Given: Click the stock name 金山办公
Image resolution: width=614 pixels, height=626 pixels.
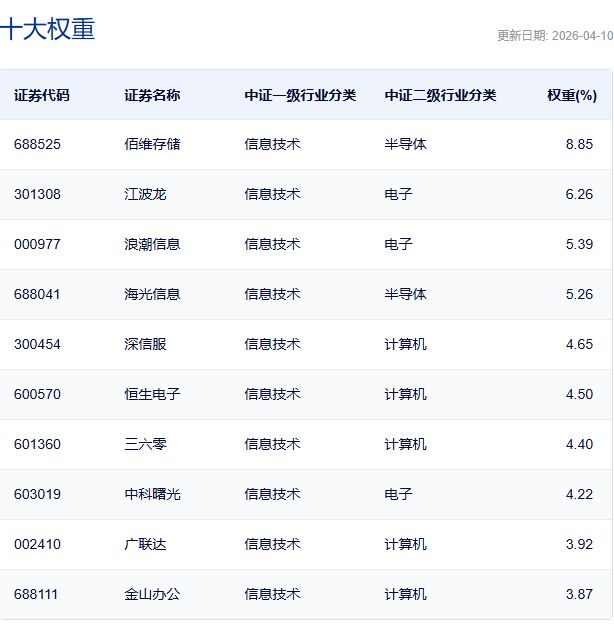Looking at the screenshot, I should (x=152, y=594).
